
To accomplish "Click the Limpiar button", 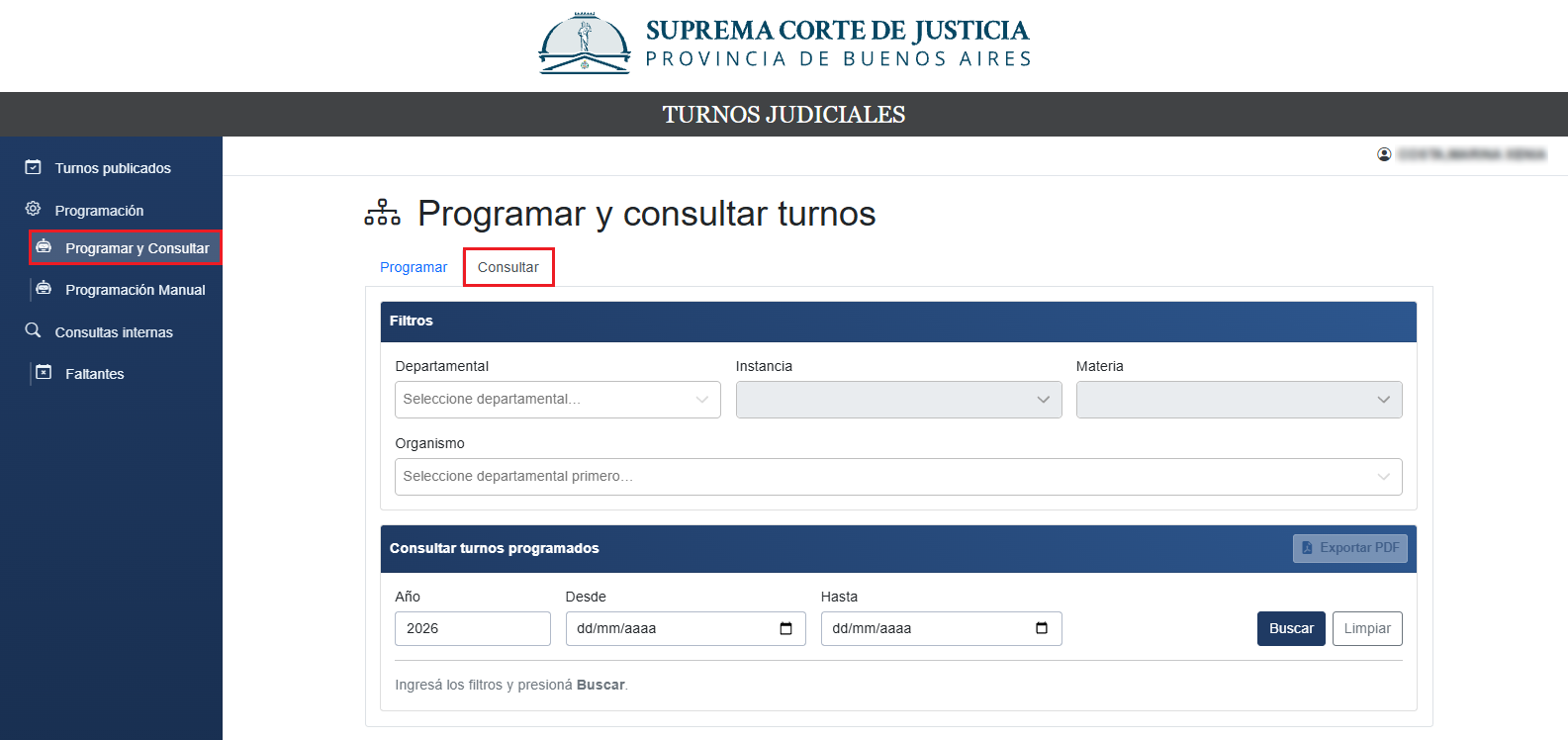I will coord(1367,628).
